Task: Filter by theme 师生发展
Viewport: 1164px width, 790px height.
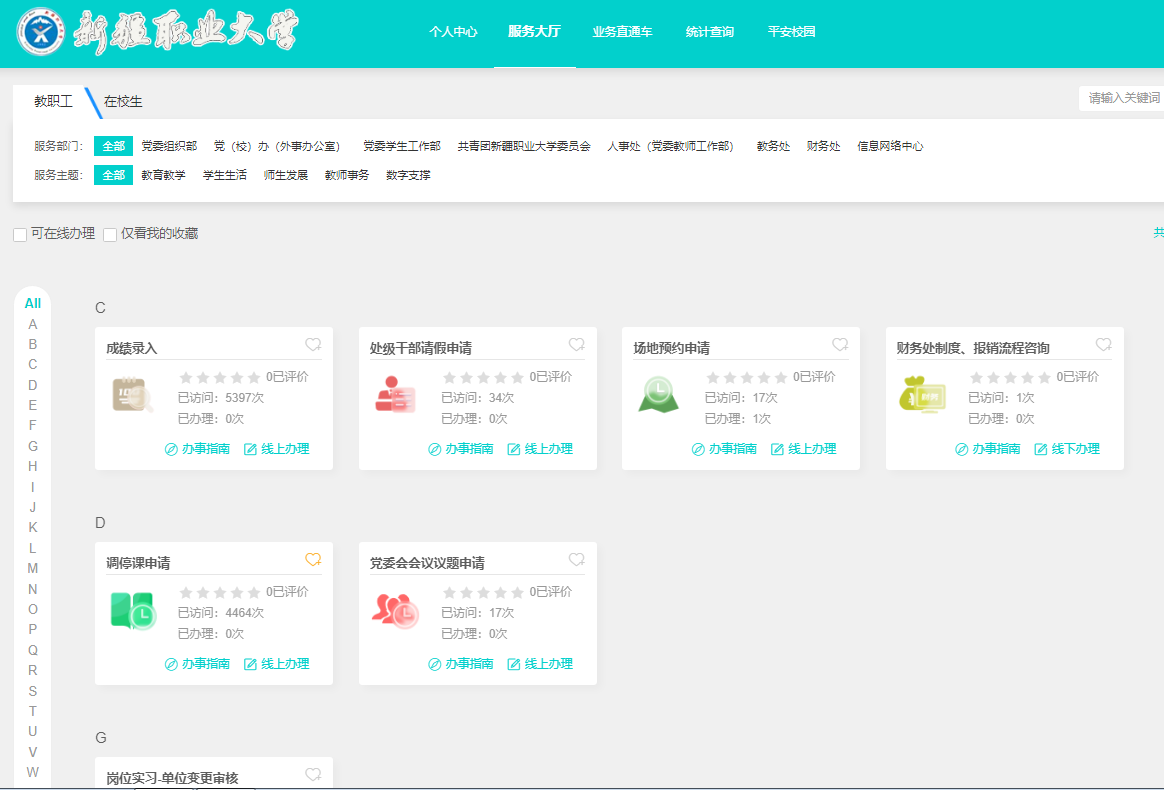Action: (x=286, y=175)
